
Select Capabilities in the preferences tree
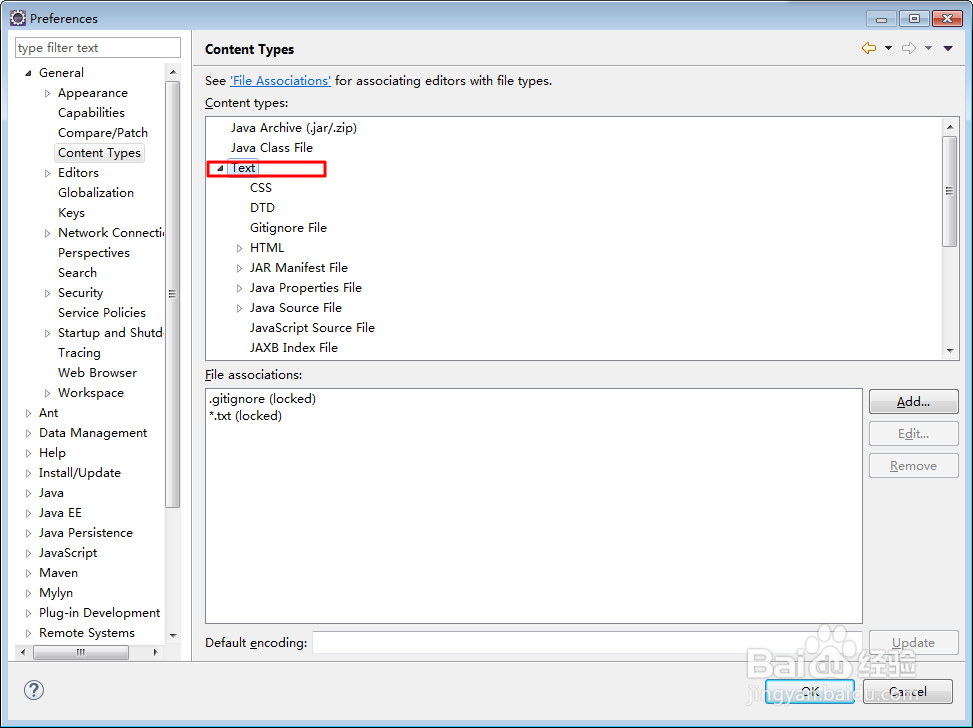91,112
